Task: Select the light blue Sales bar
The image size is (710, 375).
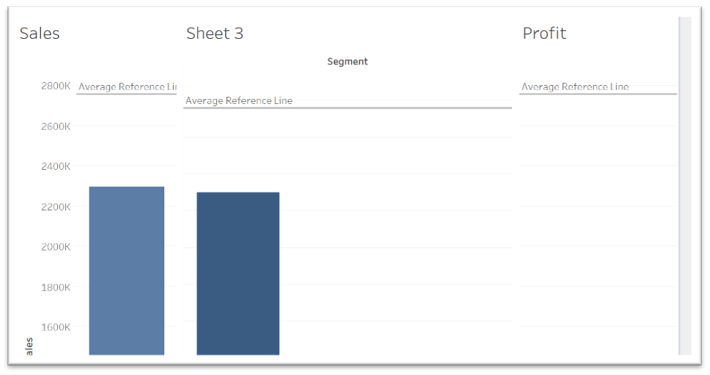Action: tap(126, 270)
